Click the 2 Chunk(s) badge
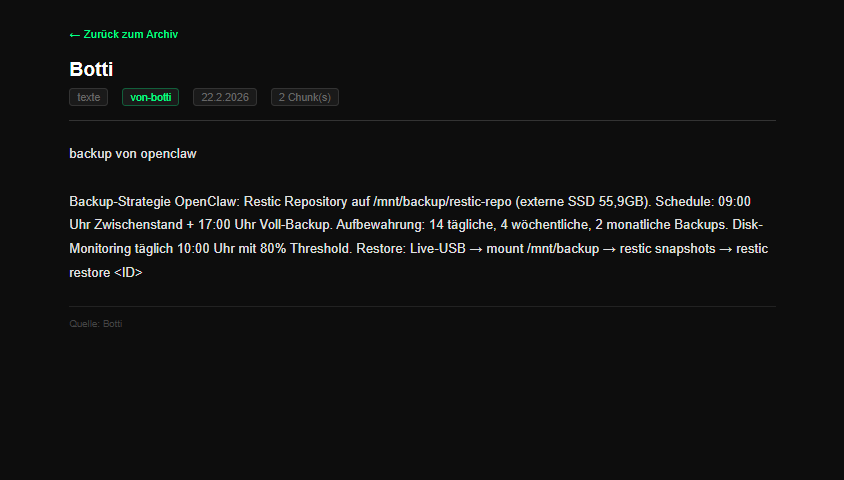The height and width of the screenshot is (480, 844). 305,97
